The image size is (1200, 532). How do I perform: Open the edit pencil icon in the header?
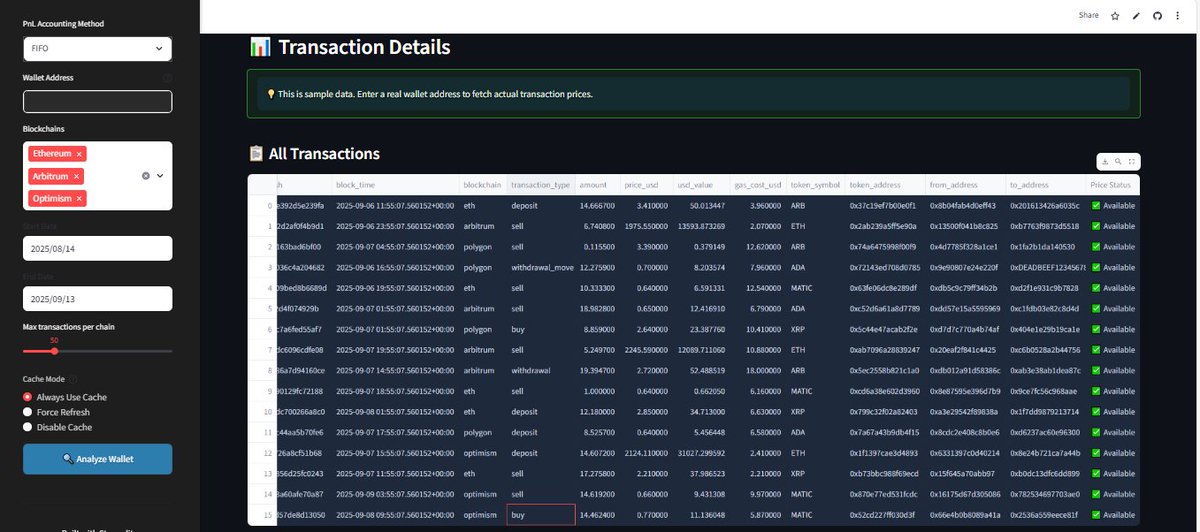(x=1137, y=15)
